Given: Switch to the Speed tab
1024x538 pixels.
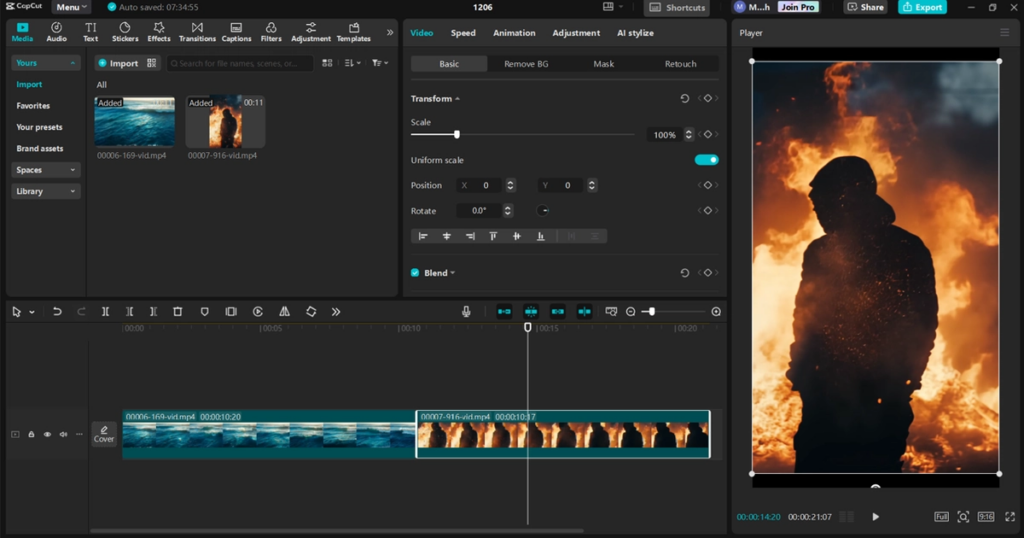Looking at the screenshot, I should point(463,33).
